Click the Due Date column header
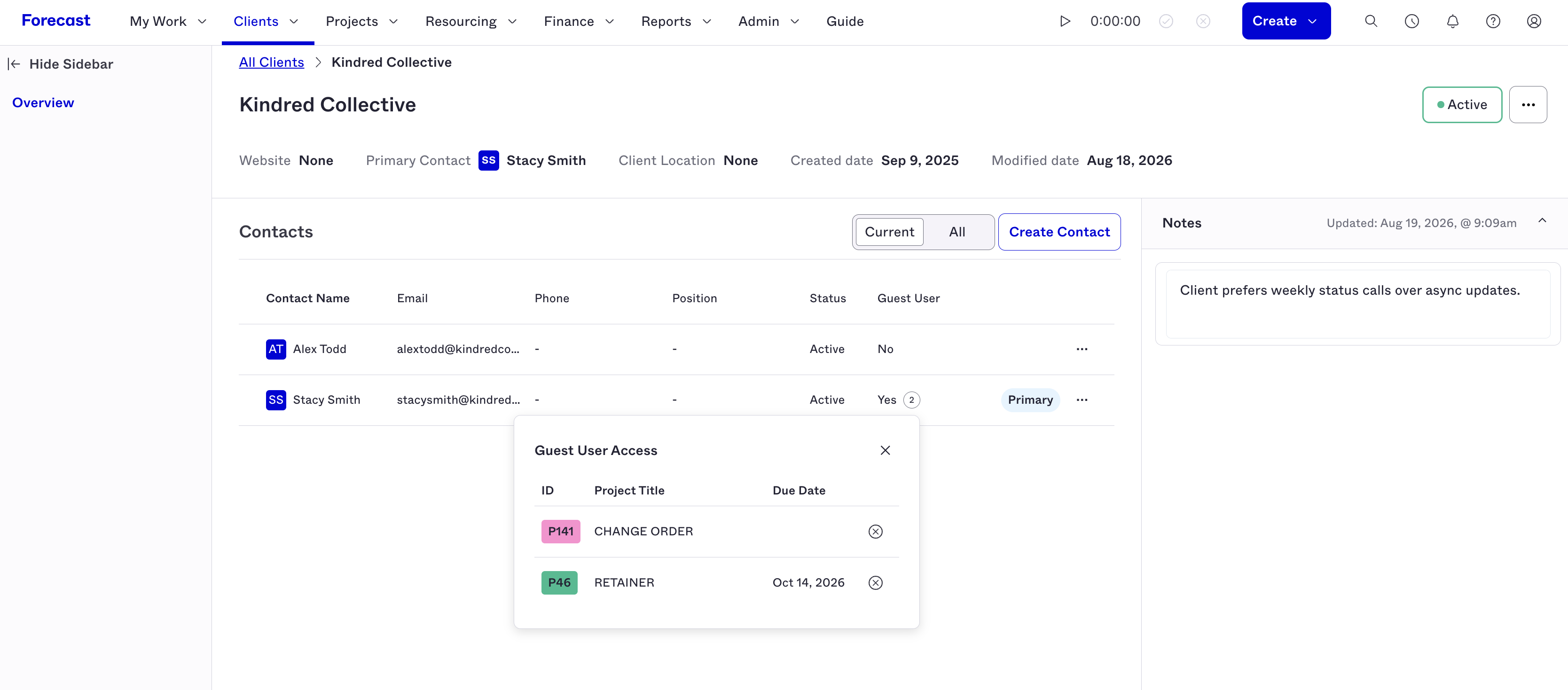 click(x=799, y=490)
